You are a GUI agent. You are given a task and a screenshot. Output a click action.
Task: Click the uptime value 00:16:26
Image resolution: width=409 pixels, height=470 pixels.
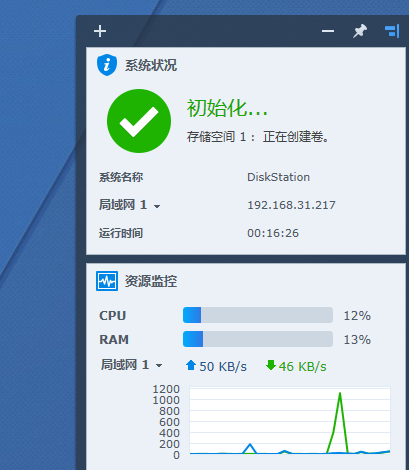click(x=273, y=233)
